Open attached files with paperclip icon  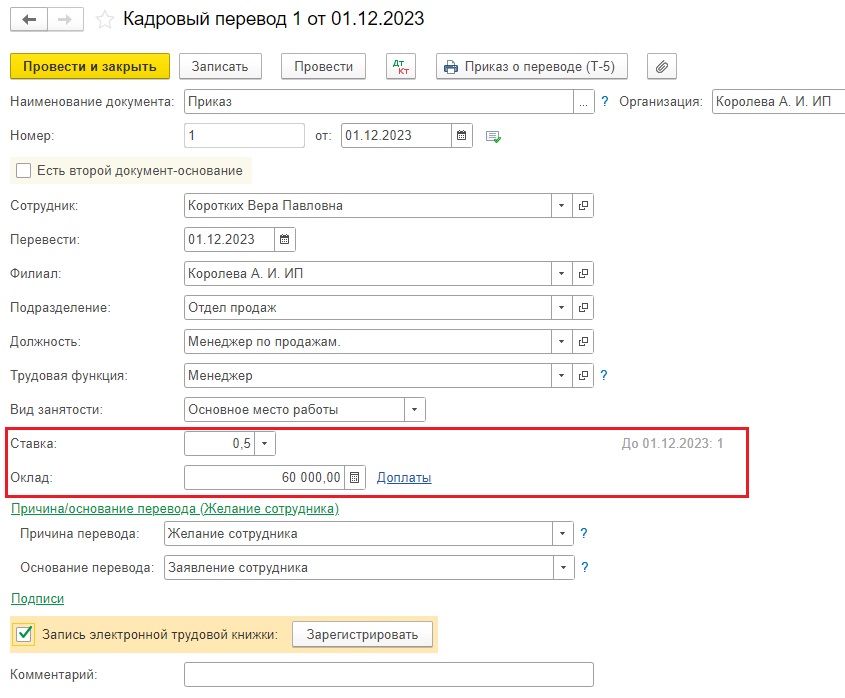click(662, 66)
